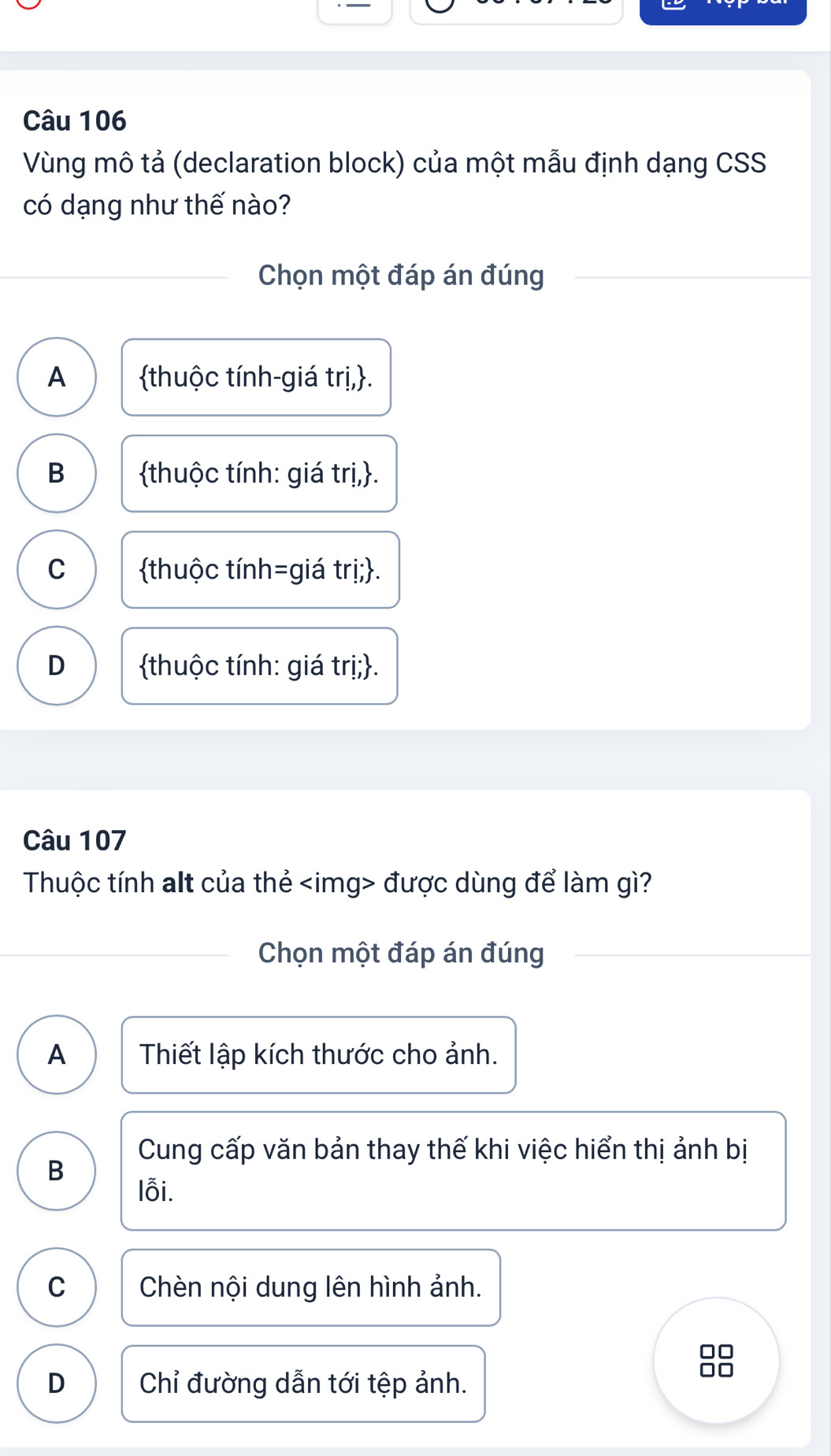Click option text '{thuộc tính: giá trị;}.'
831x1456 pixels.
259,666
